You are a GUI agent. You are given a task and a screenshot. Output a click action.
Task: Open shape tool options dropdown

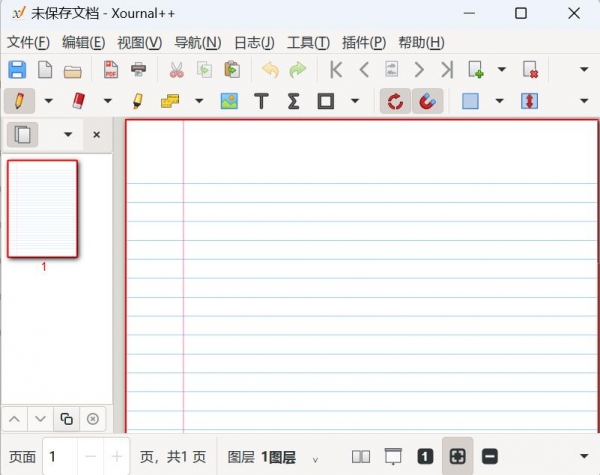355,101
